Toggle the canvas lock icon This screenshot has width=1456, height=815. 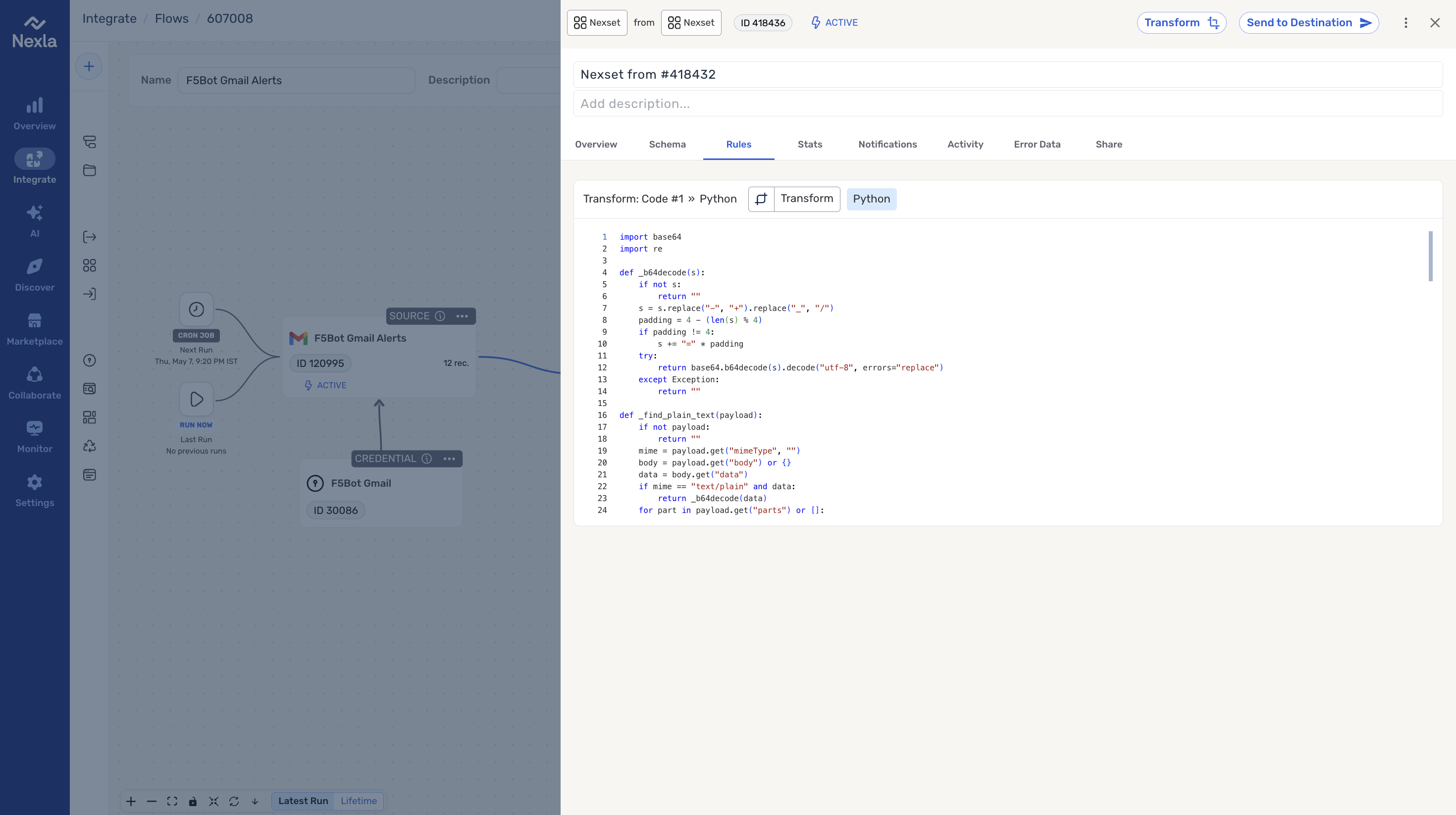tap(193, 801)
